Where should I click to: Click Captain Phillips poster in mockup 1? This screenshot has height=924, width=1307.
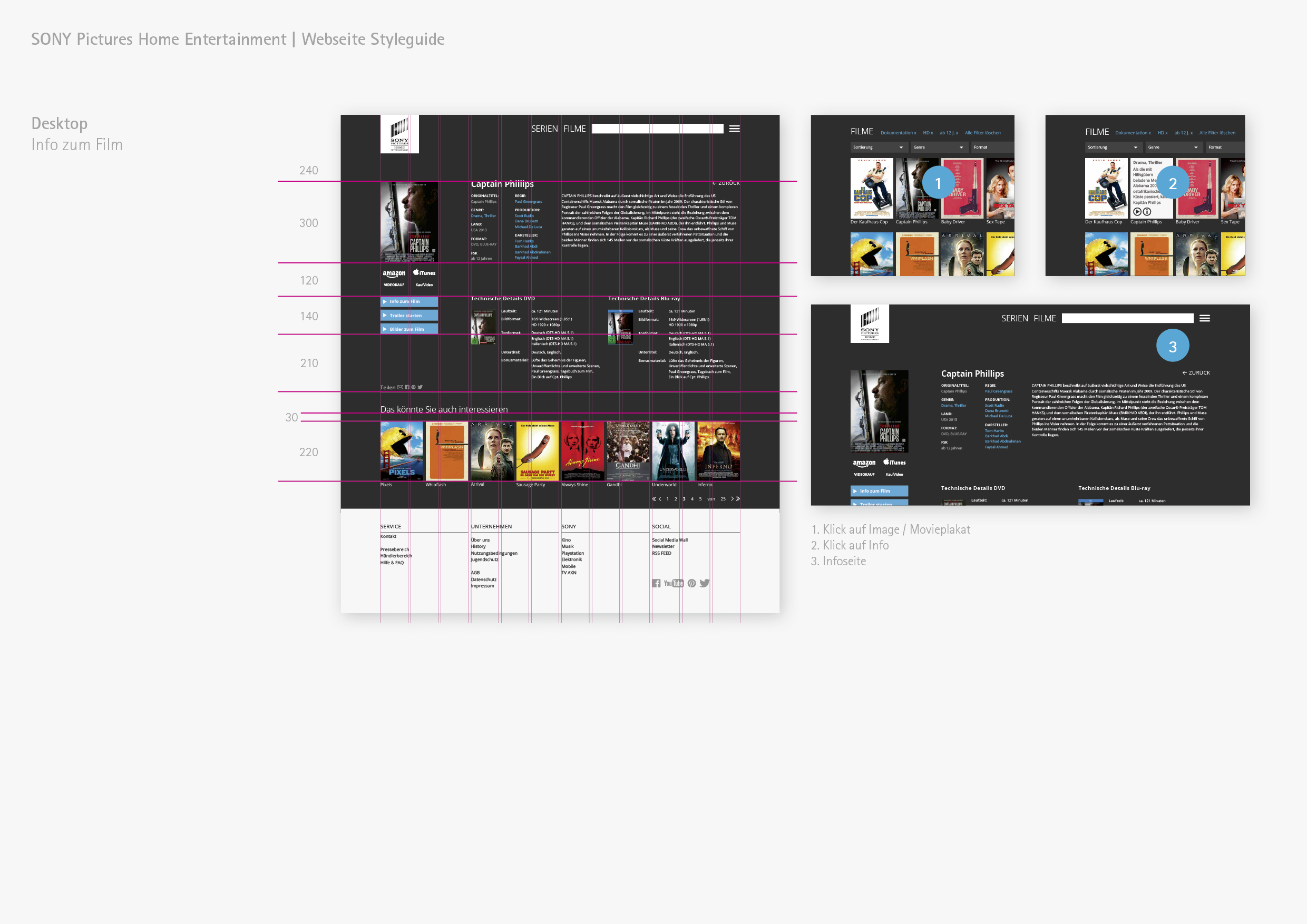point(917,188)
